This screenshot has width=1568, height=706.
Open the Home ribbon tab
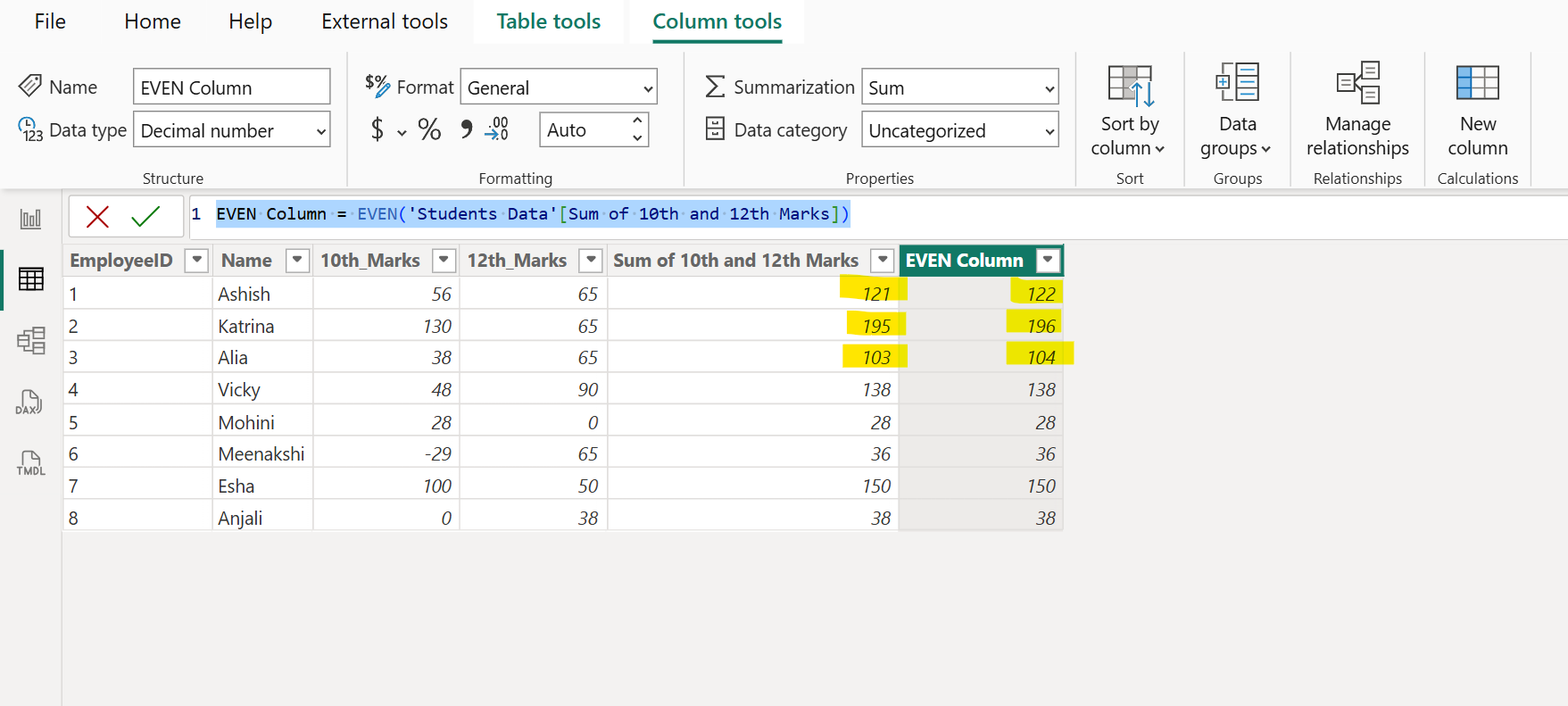click(153, 21)
